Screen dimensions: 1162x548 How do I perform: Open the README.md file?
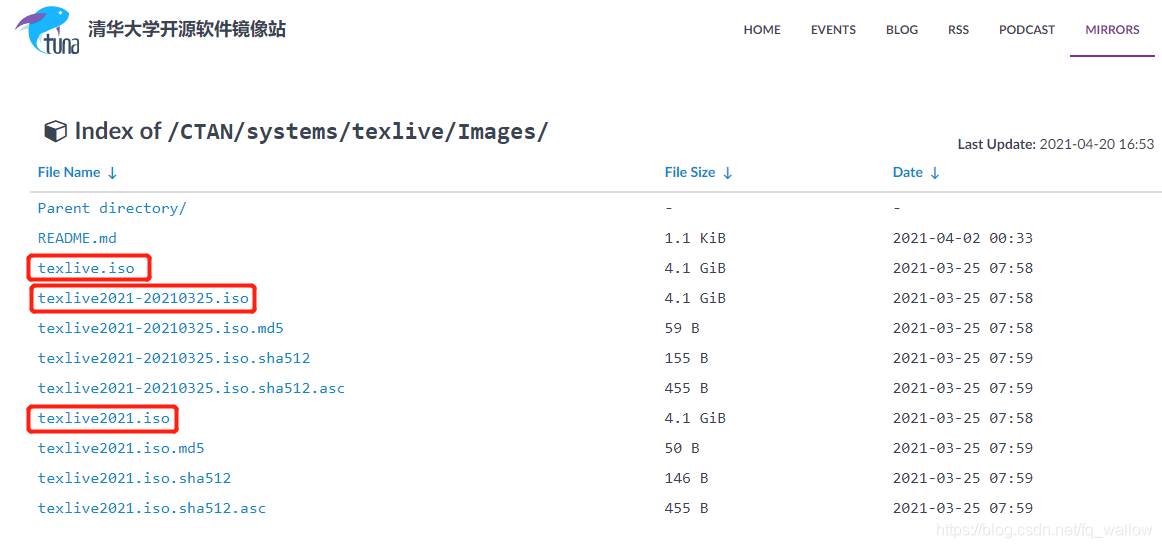tap(77, 238)
